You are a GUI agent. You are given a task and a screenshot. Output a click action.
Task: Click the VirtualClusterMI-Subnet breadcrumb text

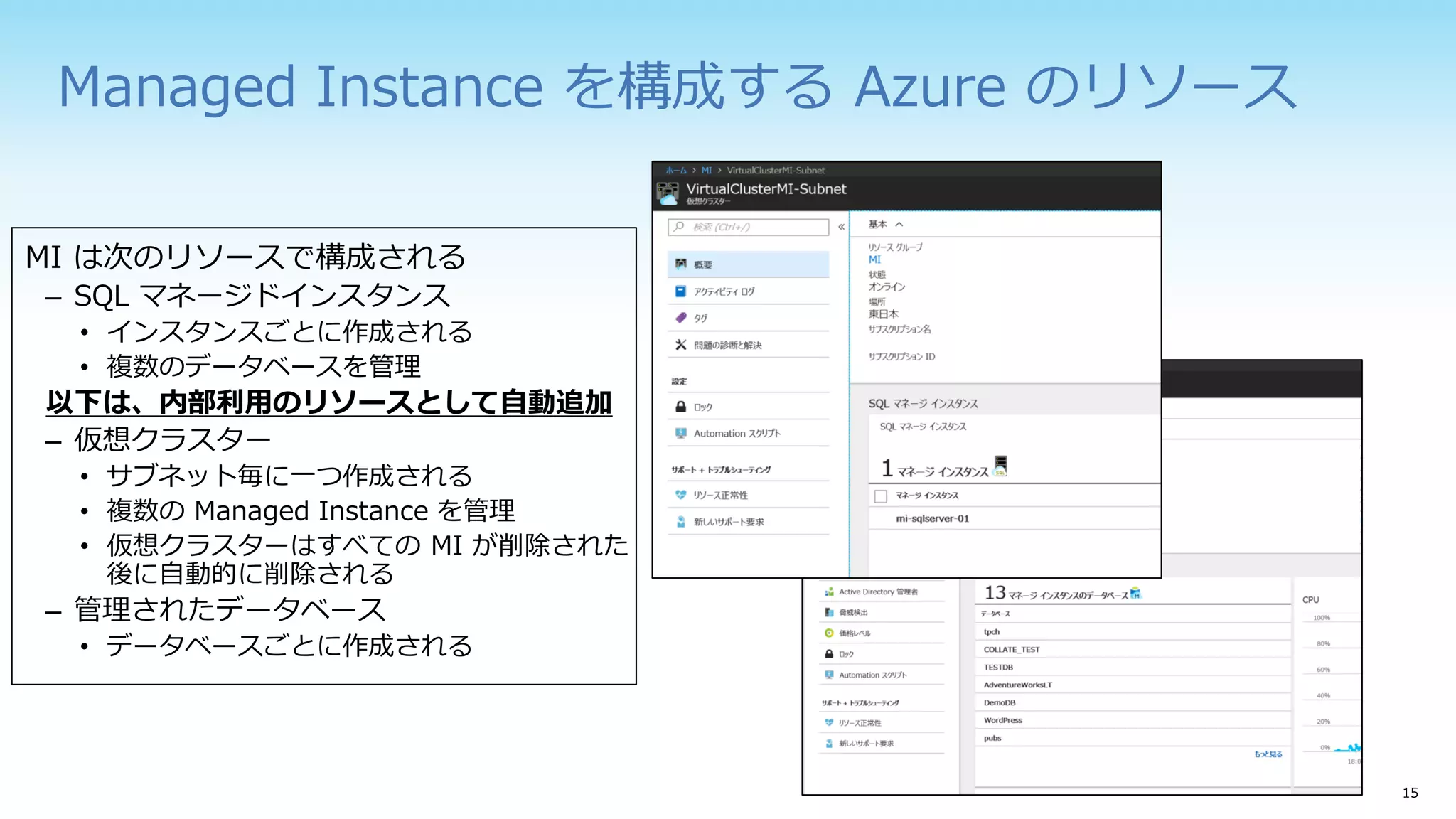pyautogui.click(x=776, y=171)
